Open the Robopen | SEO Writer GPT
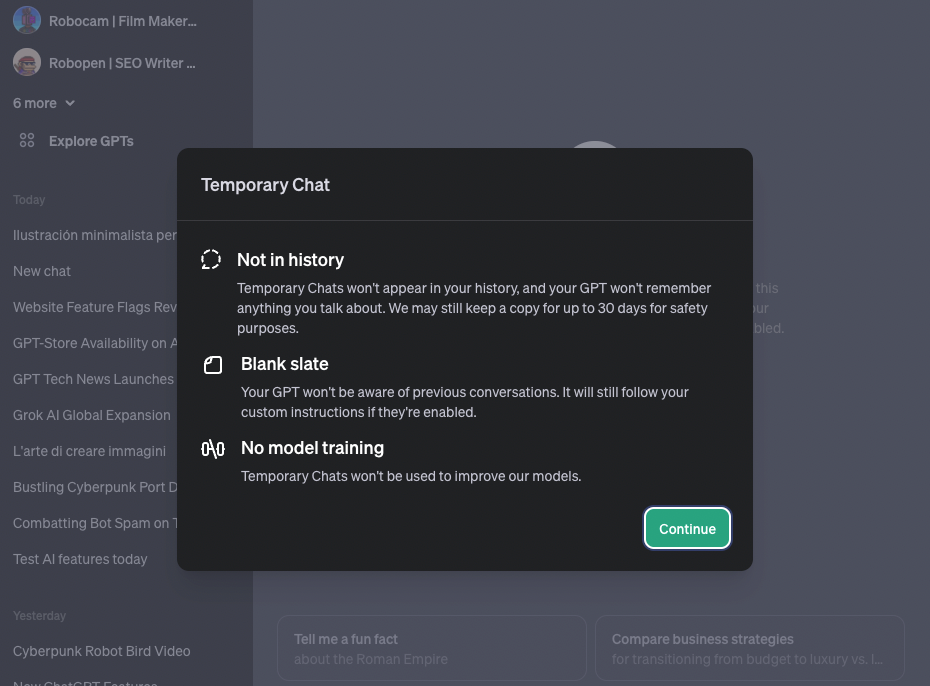The image size is (930, 686). click(x=122, y=63)
